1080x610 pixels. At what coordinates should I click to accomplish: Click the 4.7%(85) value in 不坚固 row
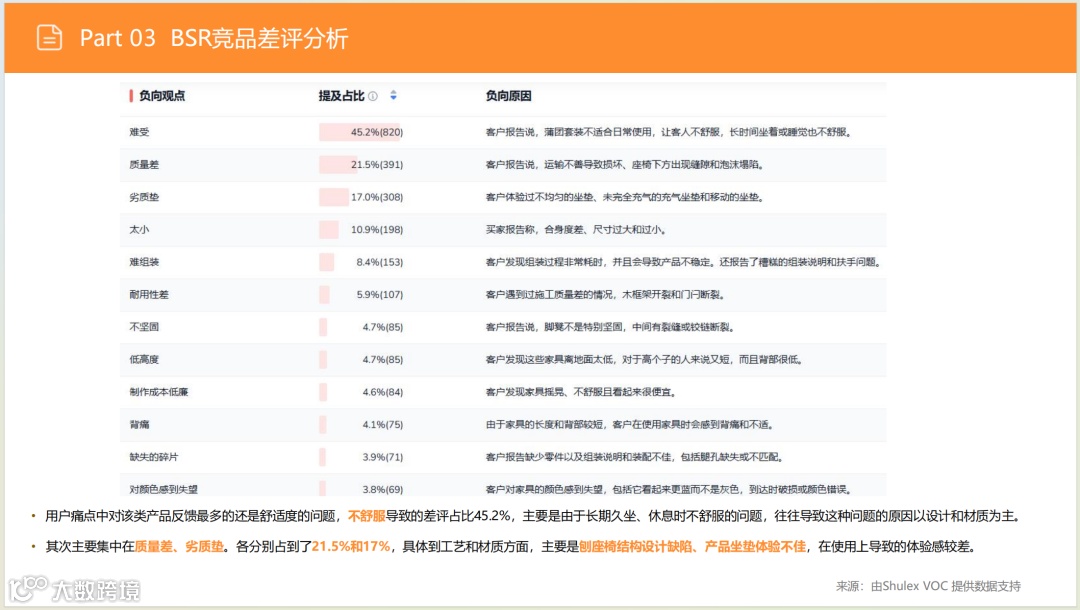(383, 327)
